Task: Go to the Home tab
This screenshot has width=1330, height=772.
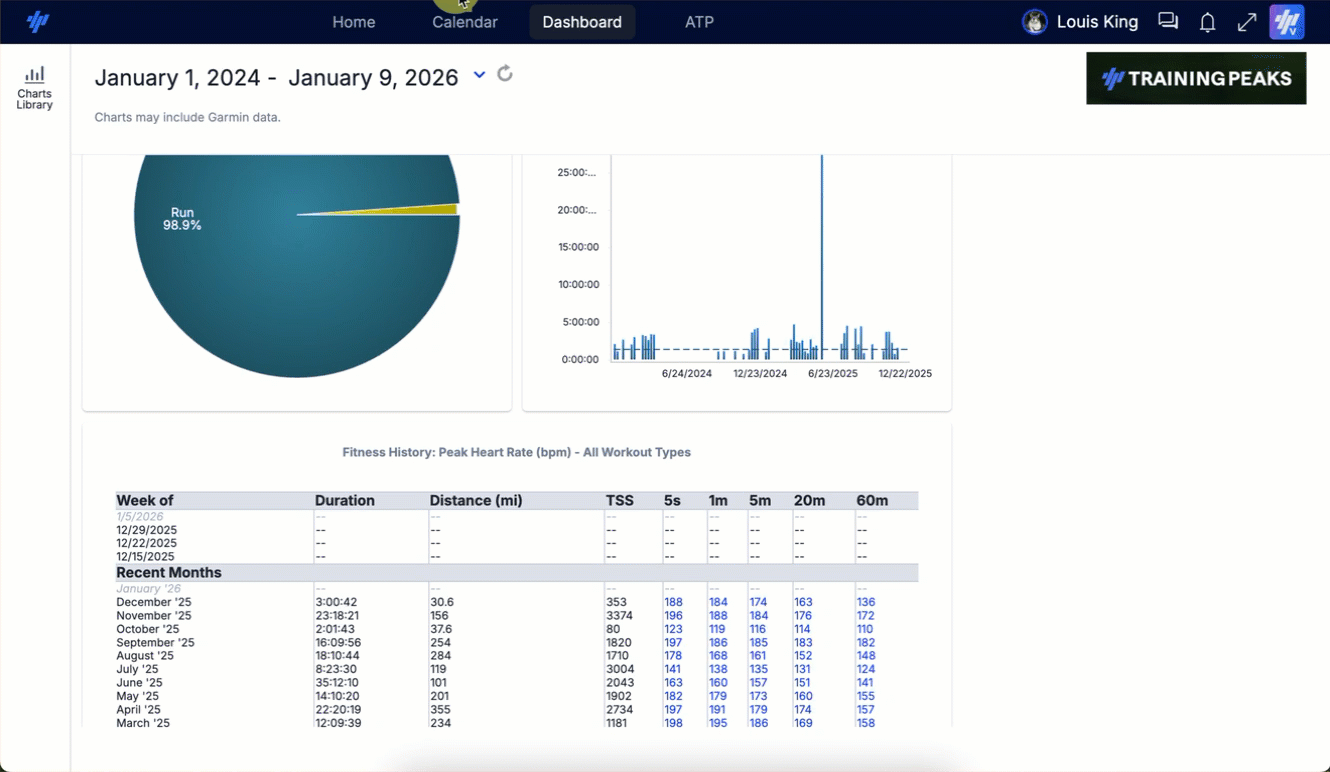Action: (x=353, y=22)
